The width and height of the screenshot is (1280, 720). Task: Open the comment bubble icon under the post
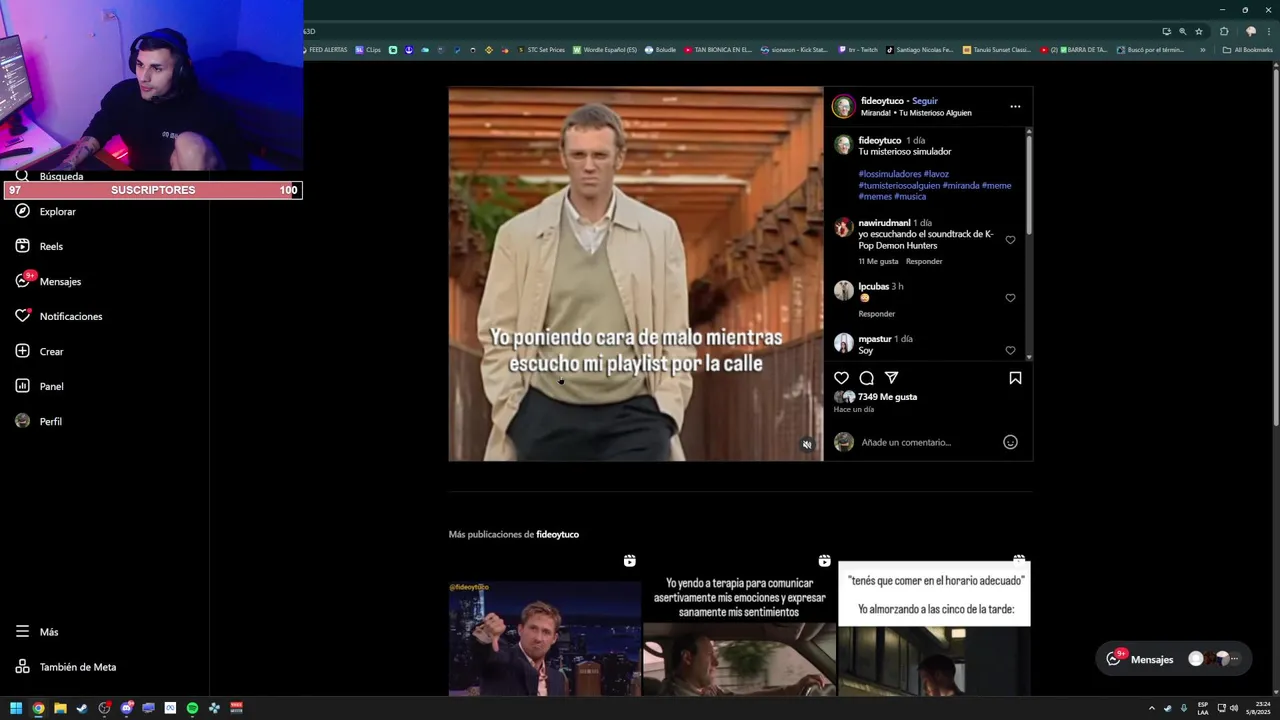[x=867, y=378]
